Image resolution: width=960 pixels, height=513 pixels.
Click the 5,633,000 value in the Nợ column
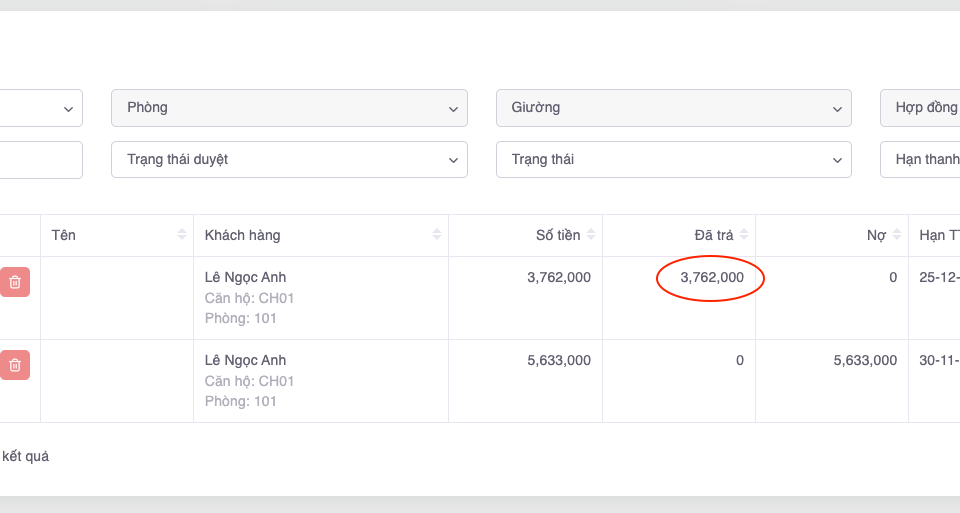click(864, 361)
